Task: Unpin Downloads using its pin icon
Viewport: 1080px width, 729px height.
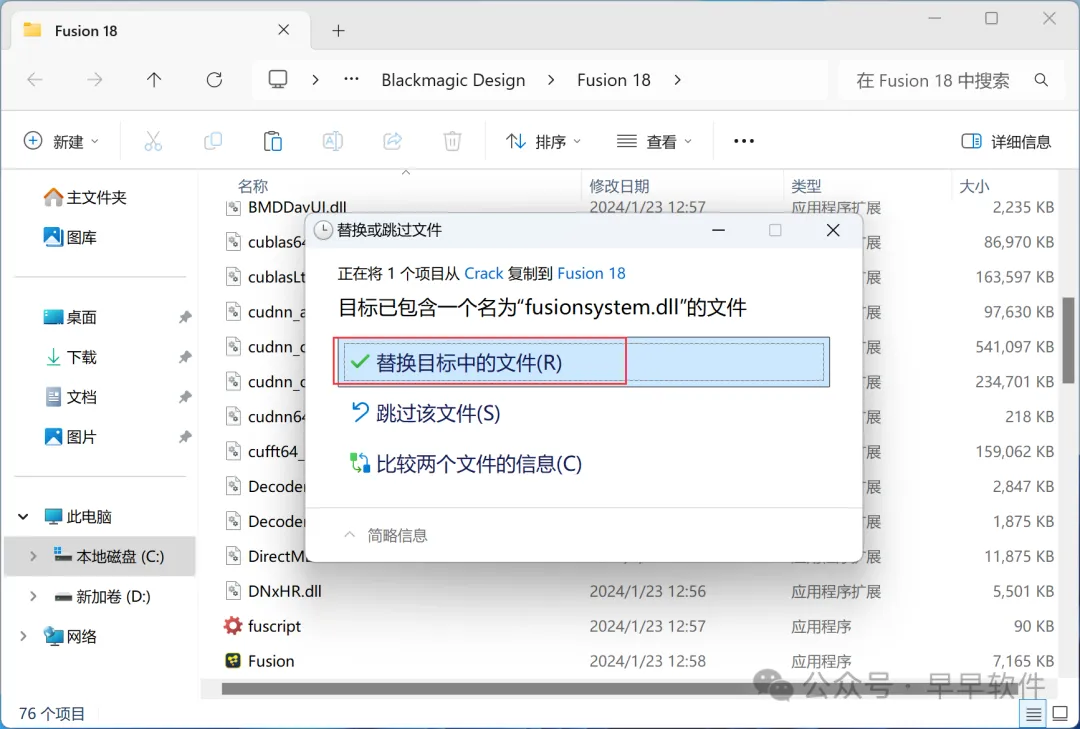Action: coord(185,357)
